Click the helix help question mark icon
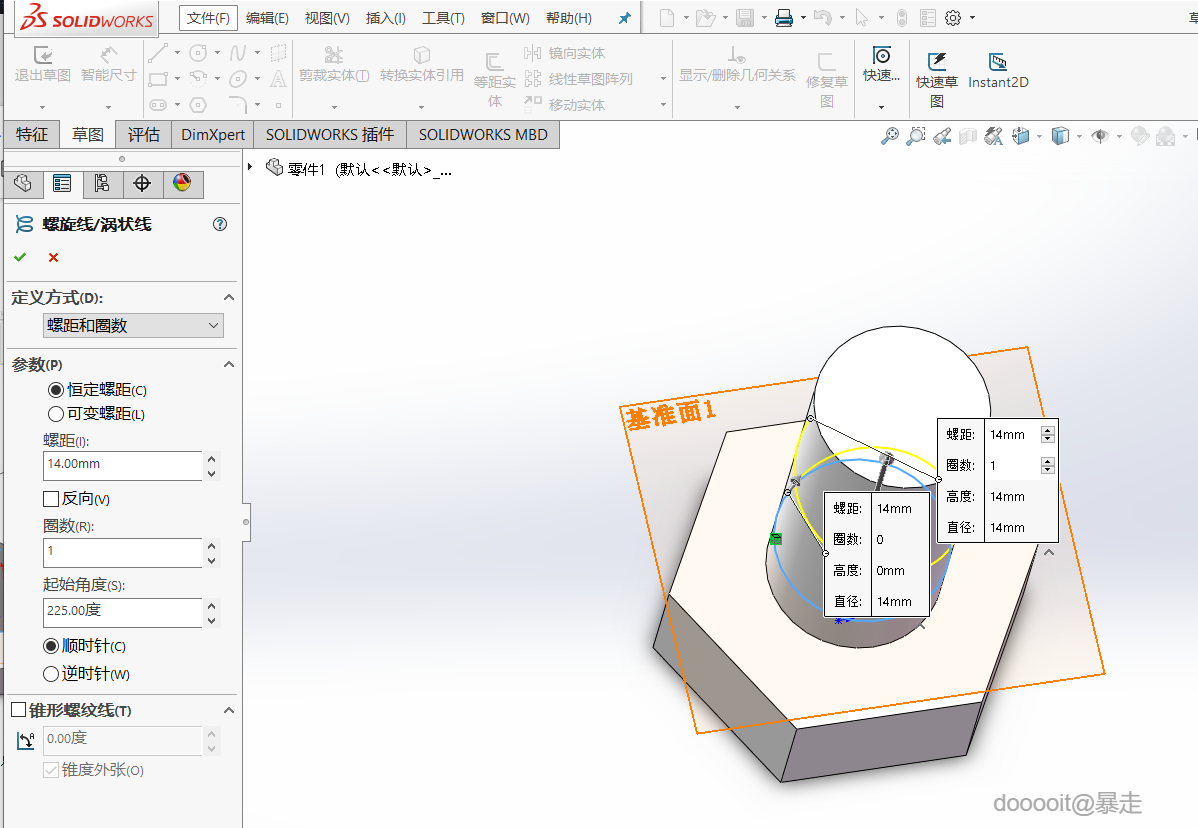The height and width of the screenshot is (828, 1198). [220, 225]
